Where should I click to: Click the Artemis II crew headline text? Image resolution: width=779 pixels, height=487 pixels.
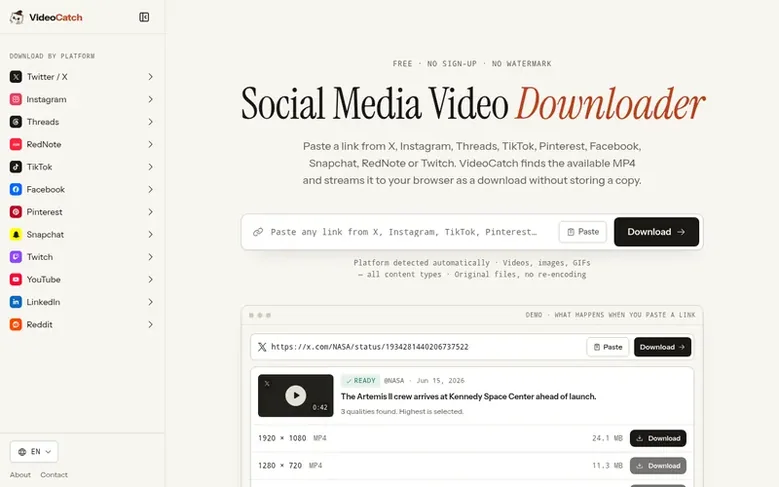[468, 397]
